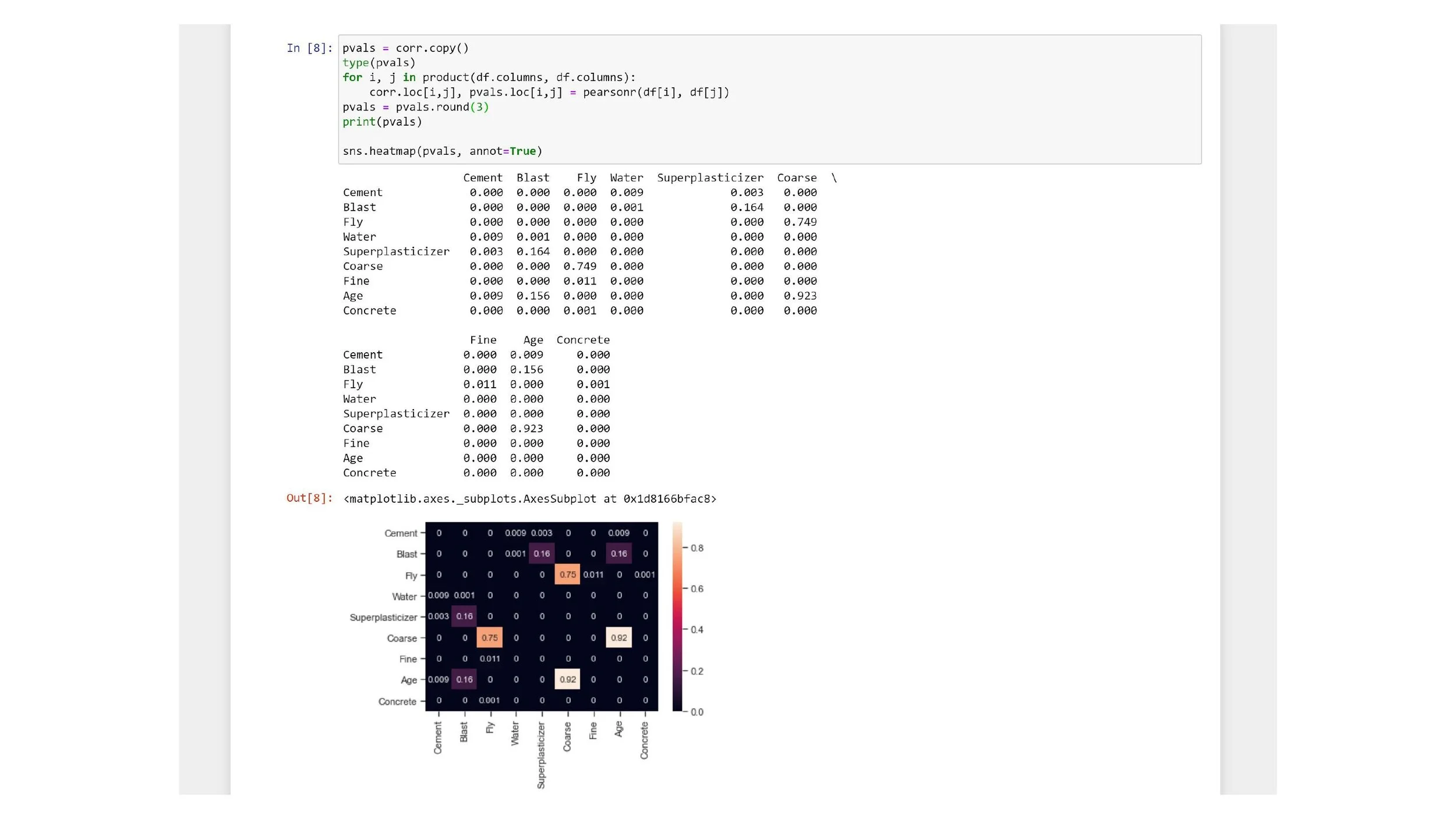Screen dimensions: 1456x819
Task: Click the 0.8 tick on the colorbar
Action: 697,548
